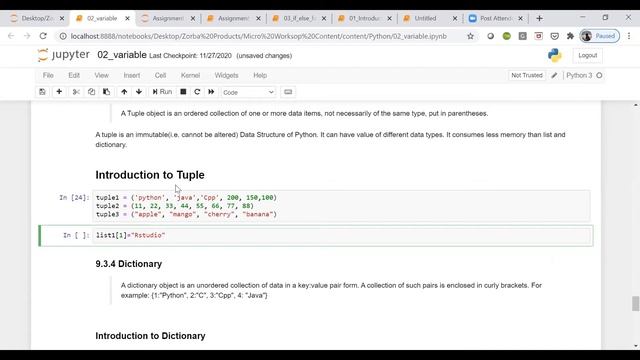Image resolution: width=640 pixels, height=360 pixels.
Task: Restart kernel and run all cells icon
Action: (211, 92)
